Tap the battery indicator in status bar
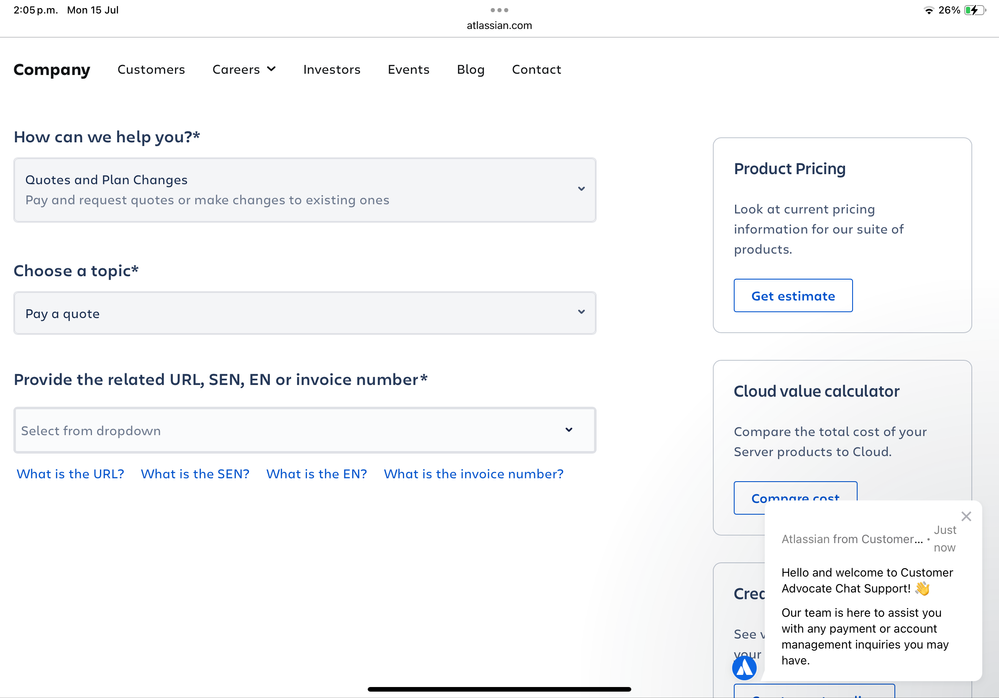Image resolution: width=999 pixels, height=698 pixels. (x=975, y=10)
